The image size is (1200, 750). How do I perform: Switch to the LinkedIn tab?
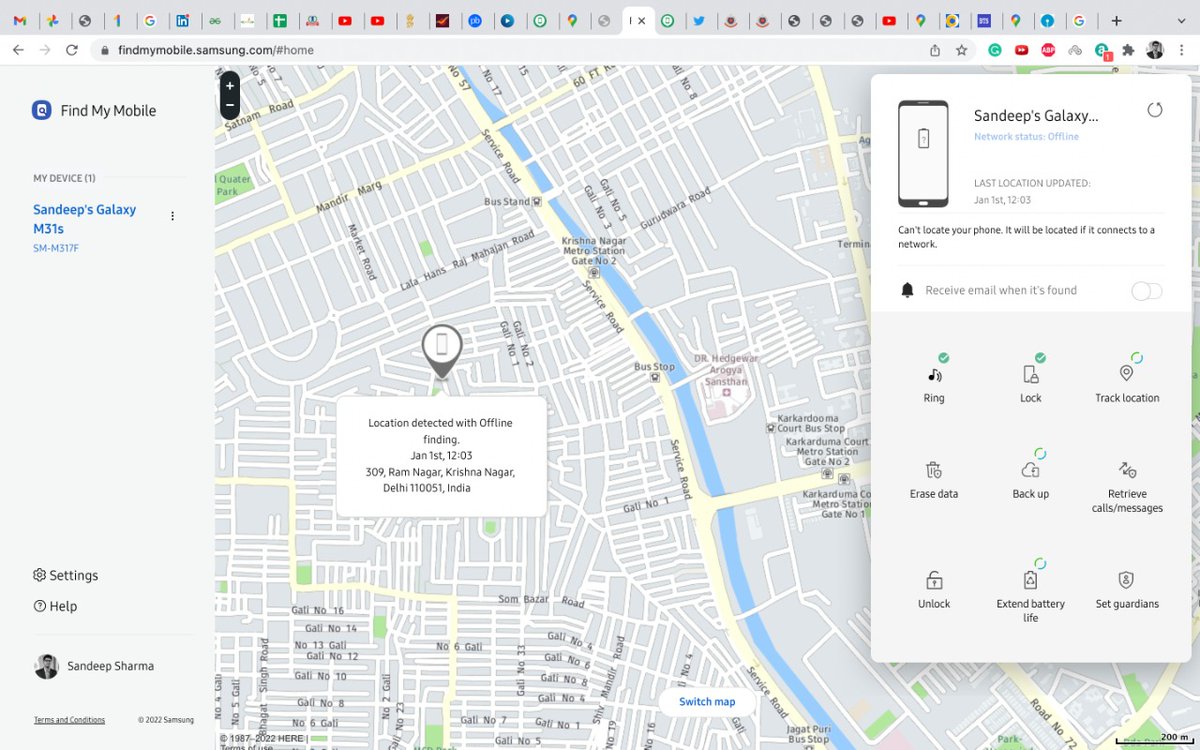[182, 20]
